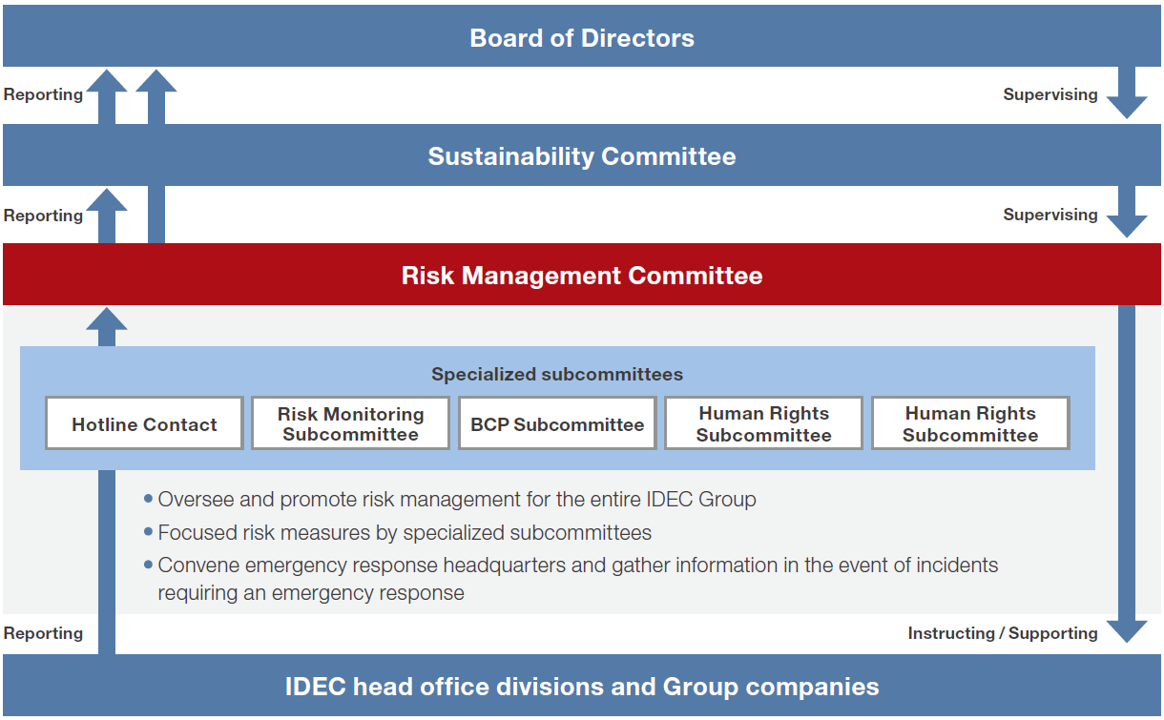1164x720 pixels.
Task: Select the Board of Directors bar
Action: tap(582, 38)
